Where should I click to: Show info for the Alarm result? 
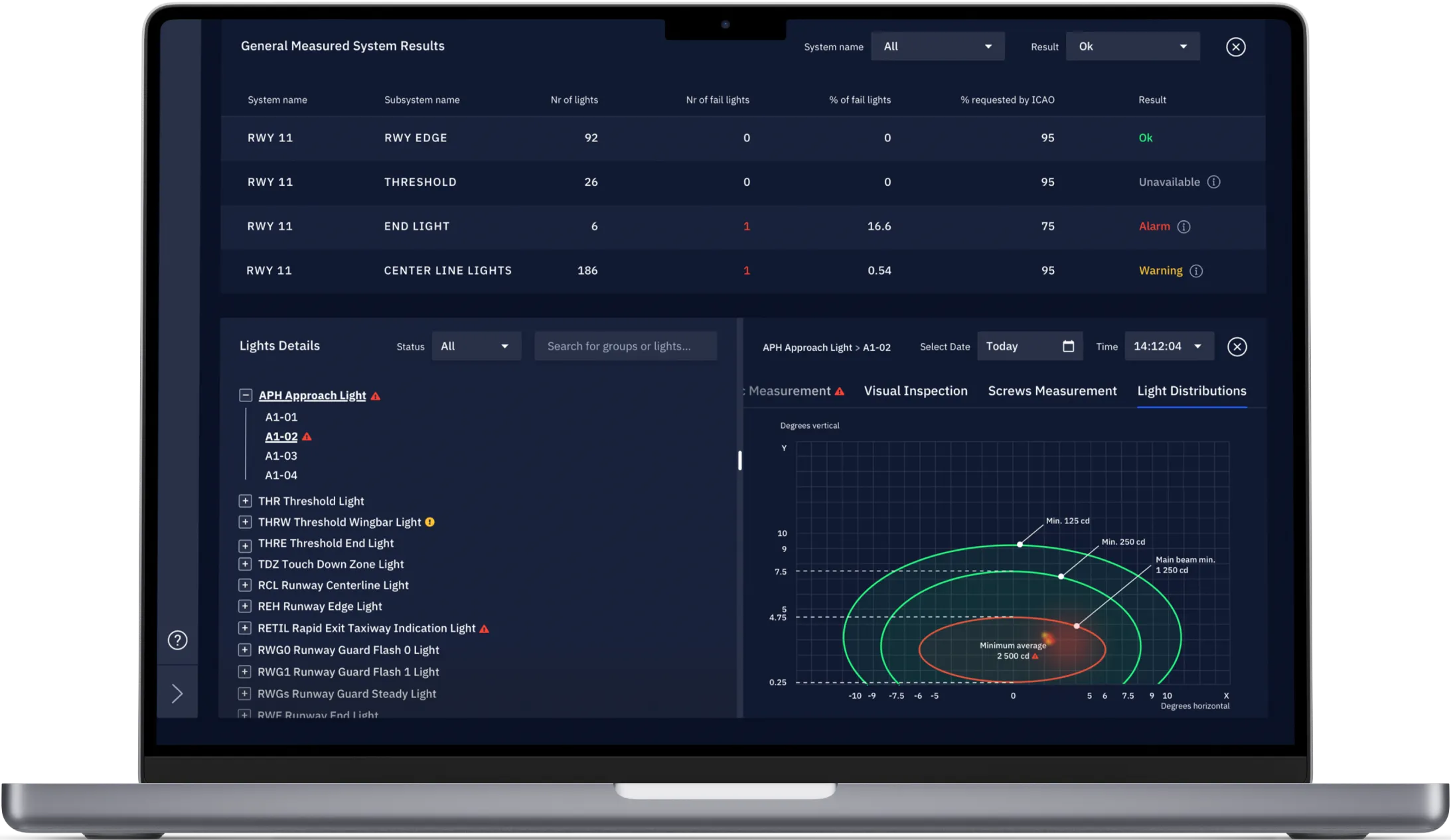(x=1184, y=226)
